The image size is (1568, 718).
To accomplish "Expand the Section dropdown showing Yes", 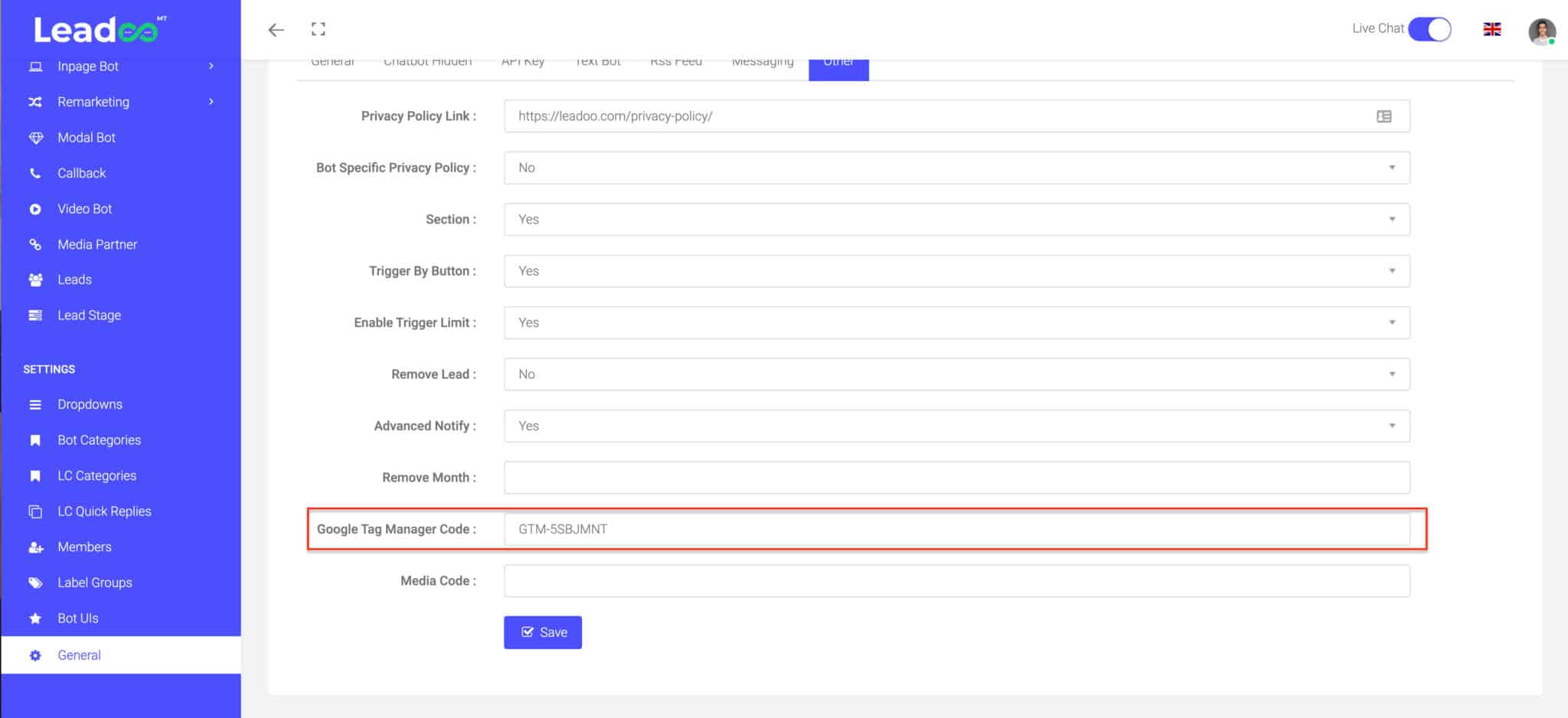I will tap(1393, 220).
